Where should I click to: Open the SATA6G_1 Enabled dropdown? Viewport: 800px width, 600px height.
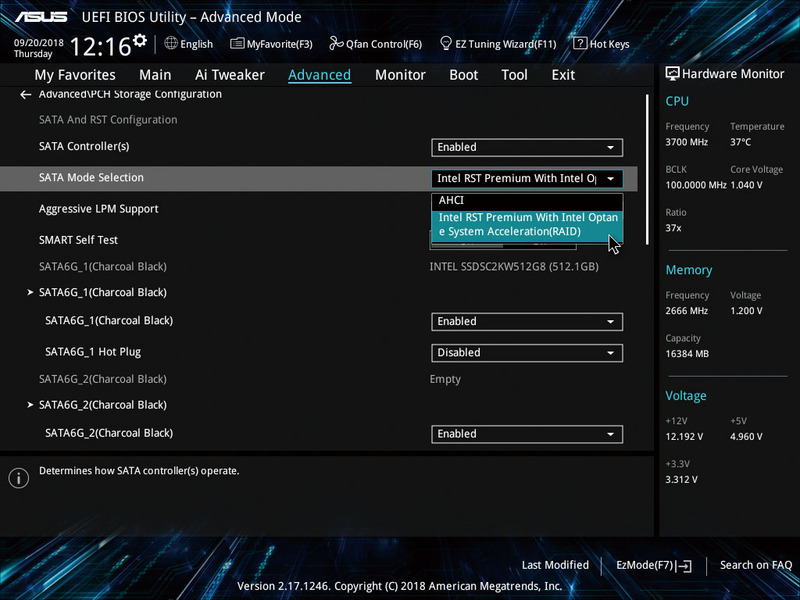point(527,321)
